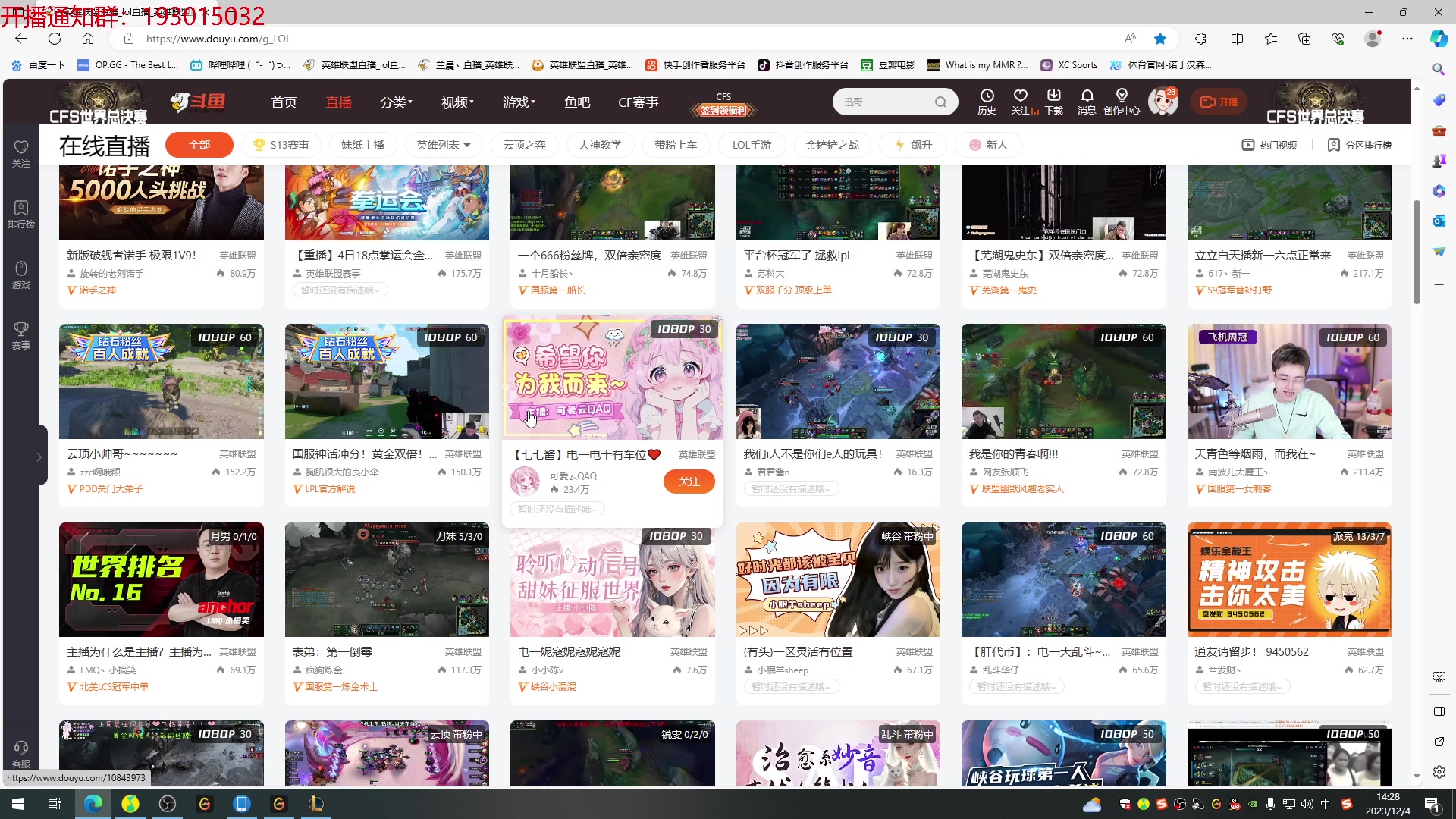Open Windows Start menu
1456x819 pixels.
tap(18, 804)
